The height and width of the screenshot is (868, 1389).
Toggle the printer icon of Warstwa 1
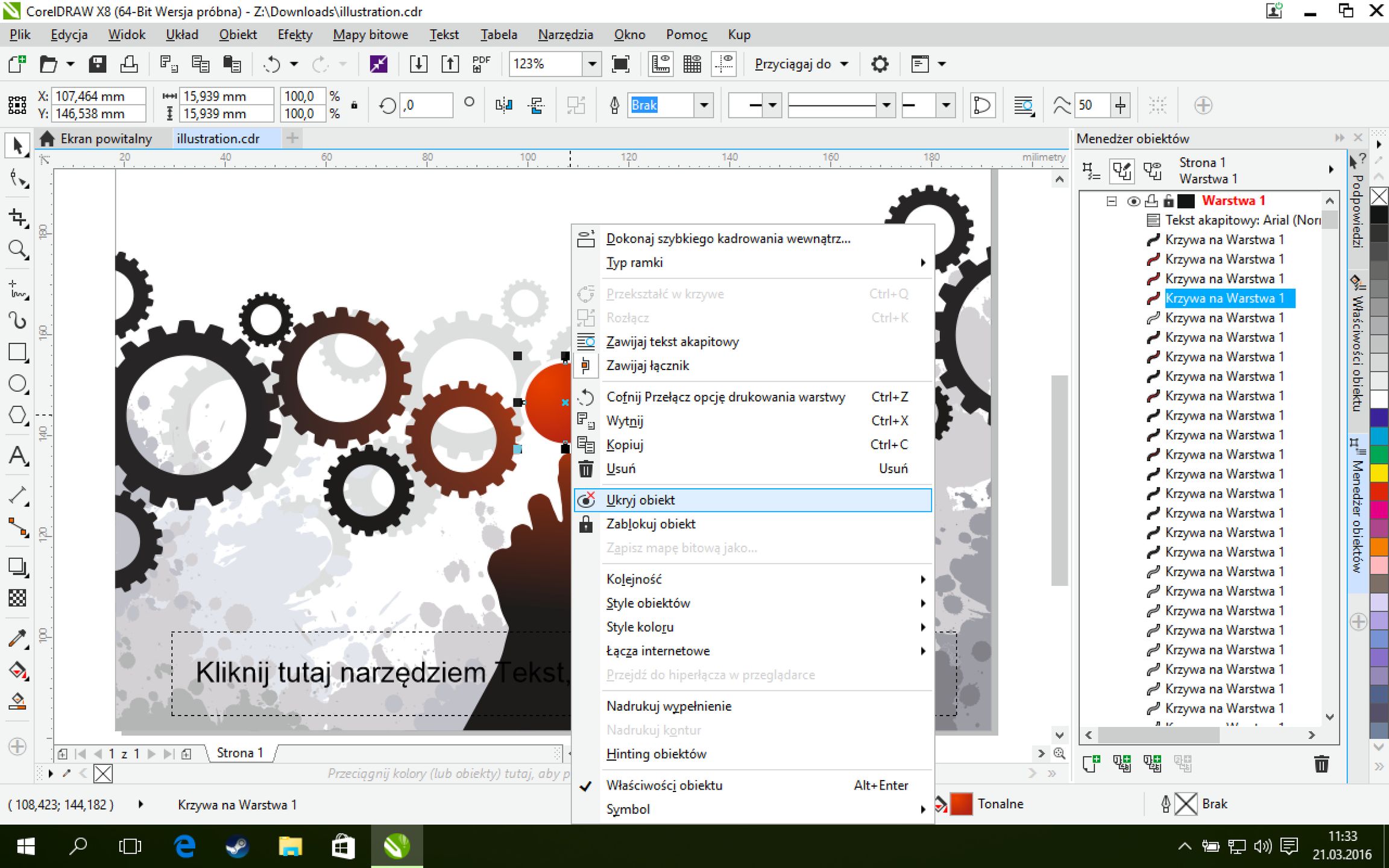(x=1151, y=201)
